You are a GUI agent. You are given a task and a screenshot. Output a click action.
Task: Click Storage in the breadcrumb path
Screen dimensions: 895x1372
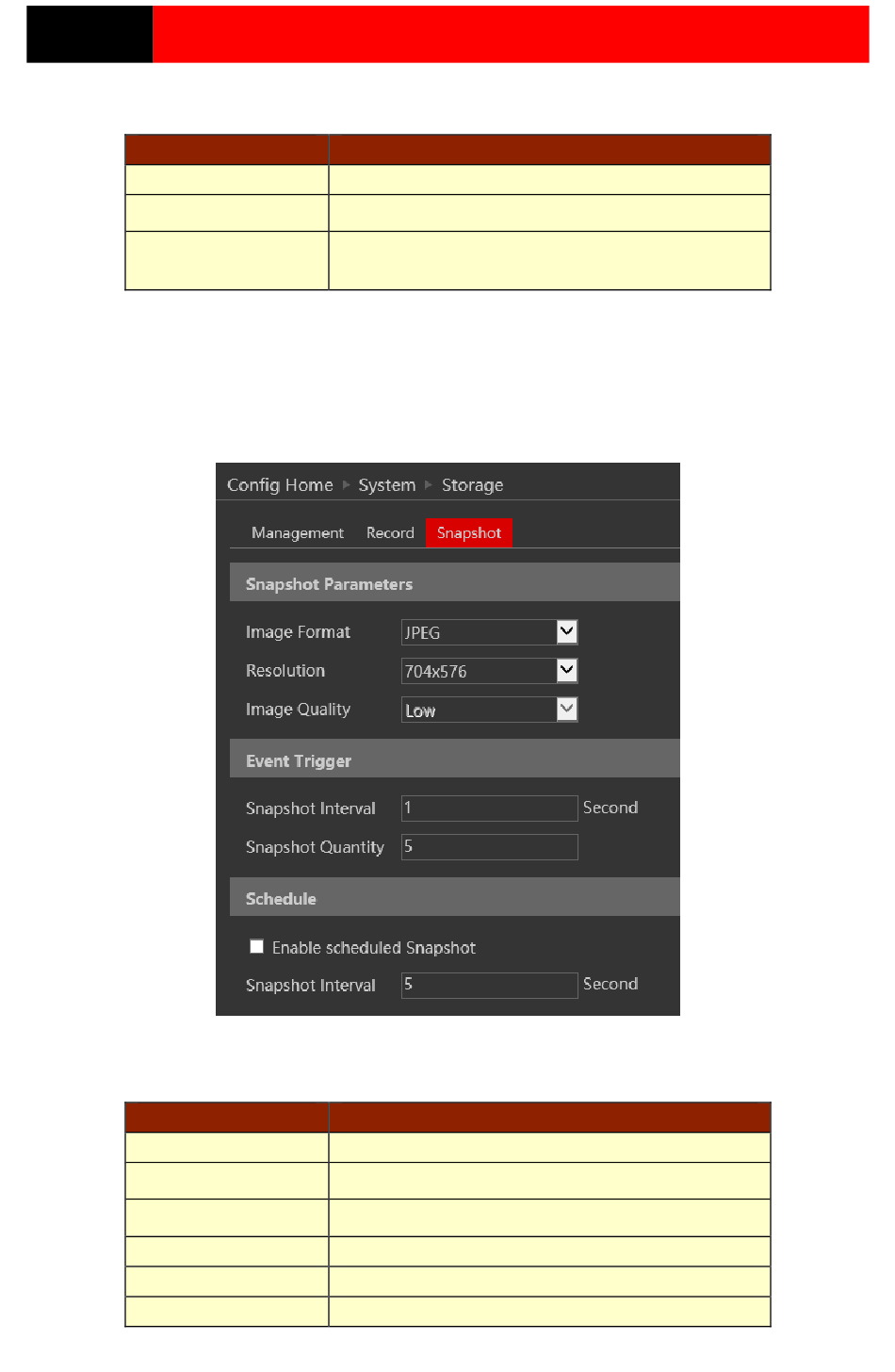(472, 485)
